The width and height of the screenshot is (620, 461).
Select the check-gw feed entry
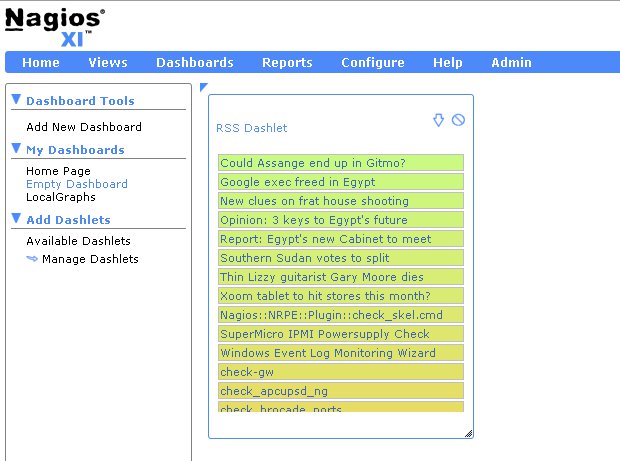[x=340, y=372]
